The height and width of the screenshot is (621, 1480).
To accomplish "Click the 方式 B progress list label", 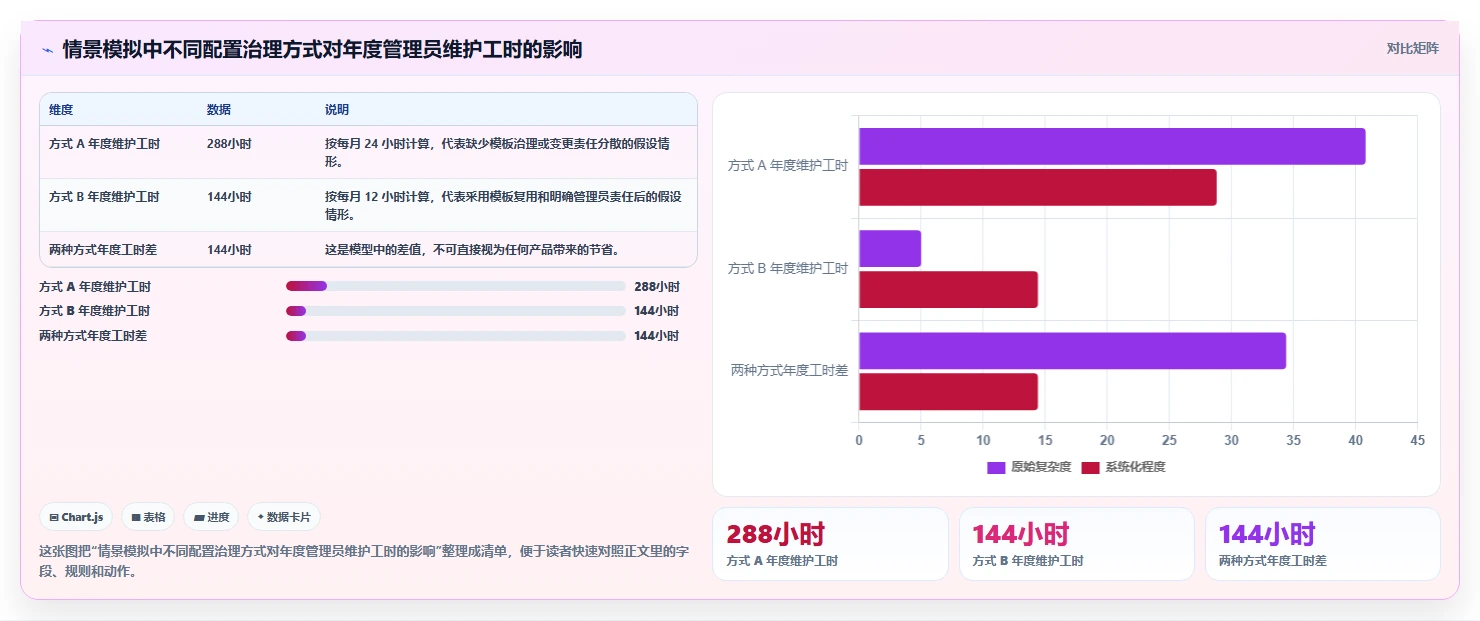I will [x=95, y=311].
